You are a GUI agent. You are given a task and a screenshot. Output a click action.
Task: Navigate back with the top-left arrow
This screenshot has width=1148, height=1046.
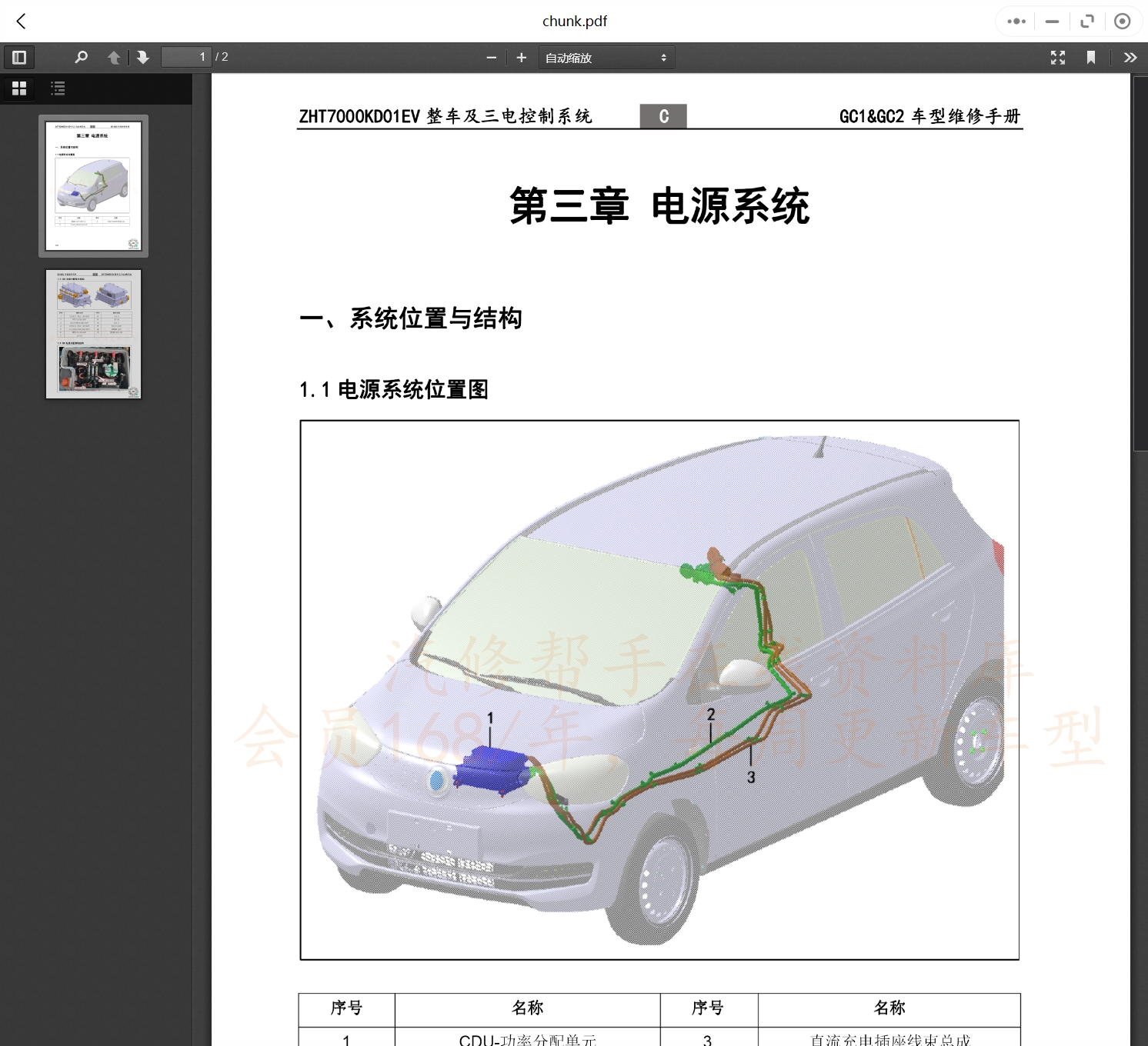pos(21,21)
